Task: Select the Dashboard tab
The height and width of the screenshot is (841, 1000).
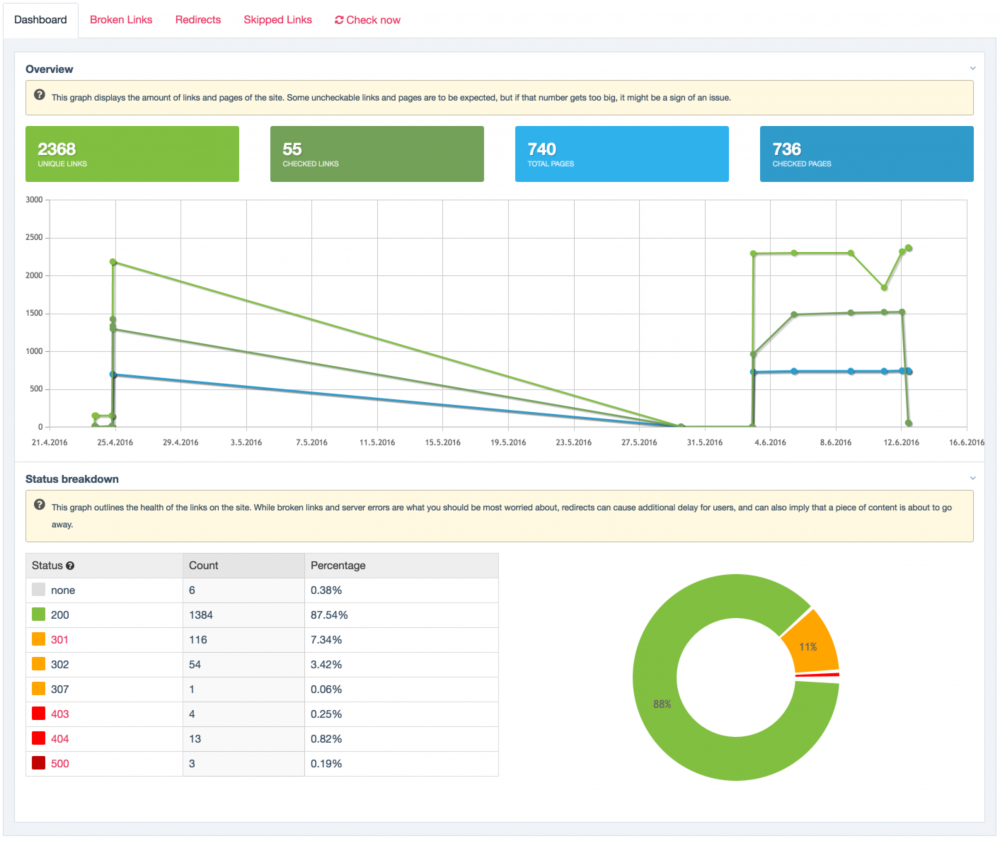Action: [x=40, y=19]
